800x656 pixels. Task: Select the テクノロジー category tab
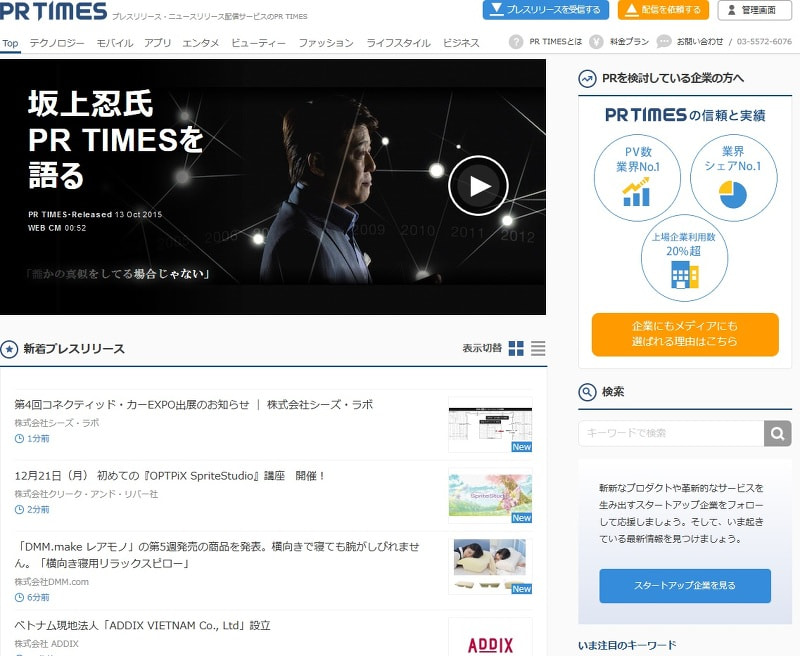58,43
